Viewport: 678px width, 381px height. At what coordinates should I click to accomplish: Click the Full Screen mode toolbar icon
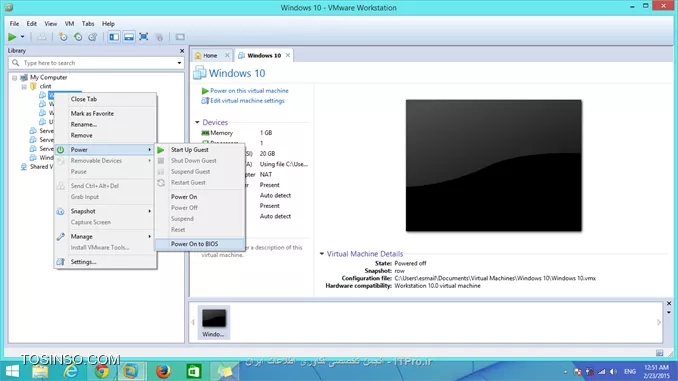(144, 37)
